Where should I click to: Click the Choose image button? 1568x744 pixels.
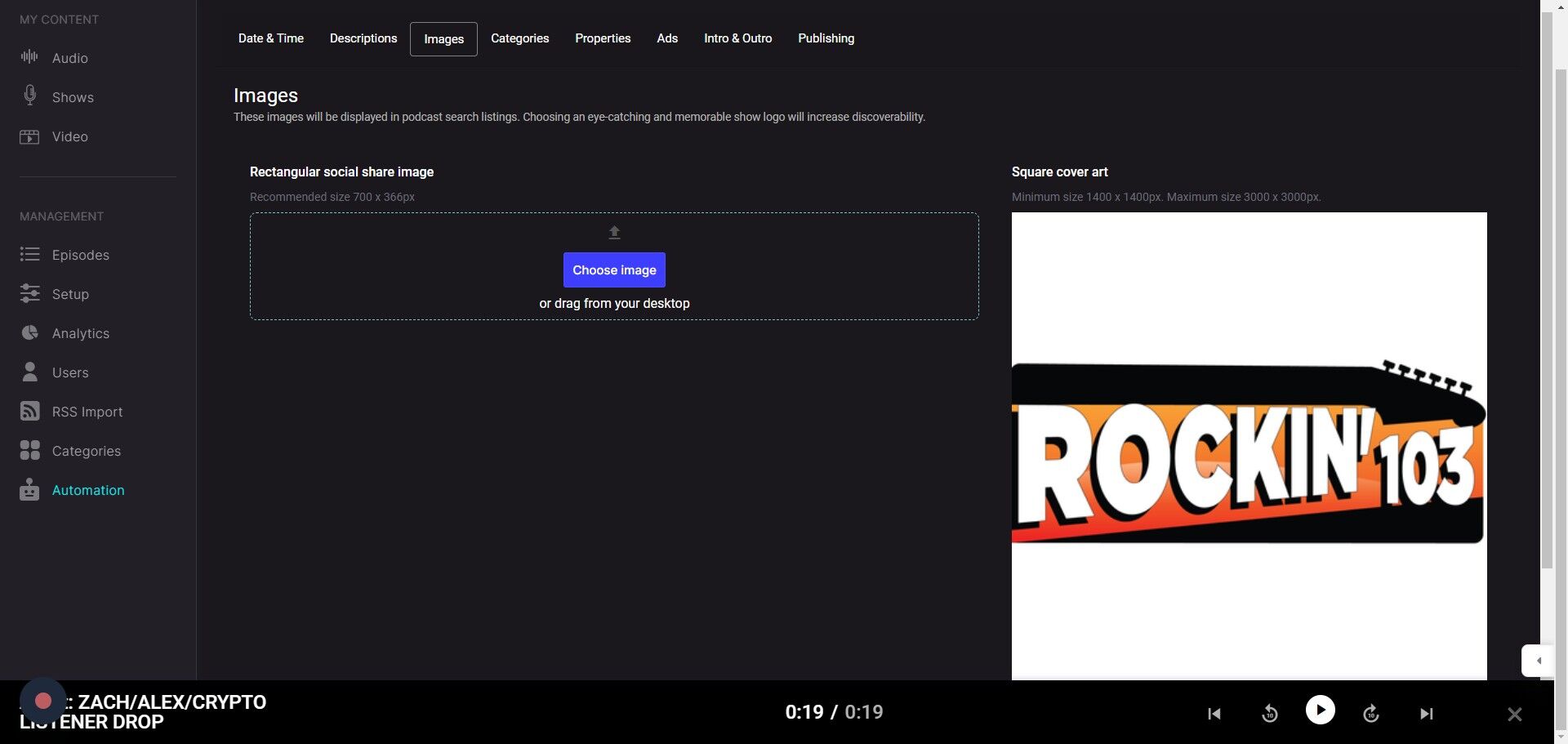[614, 270]
